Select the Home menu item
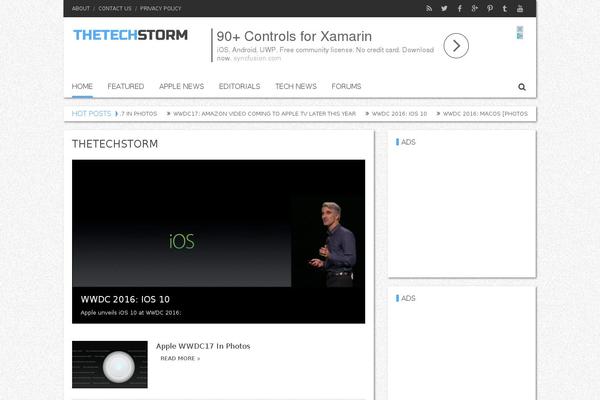600x400 pixels. [x=82, y=87]
